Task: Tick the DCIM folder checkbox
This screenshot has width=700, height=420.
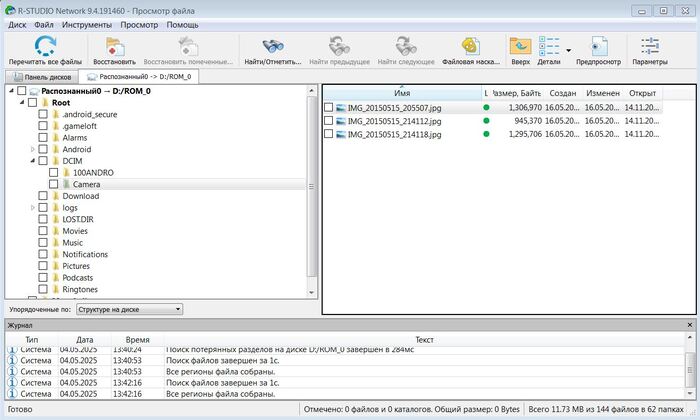Action: [x=43, y=161]
